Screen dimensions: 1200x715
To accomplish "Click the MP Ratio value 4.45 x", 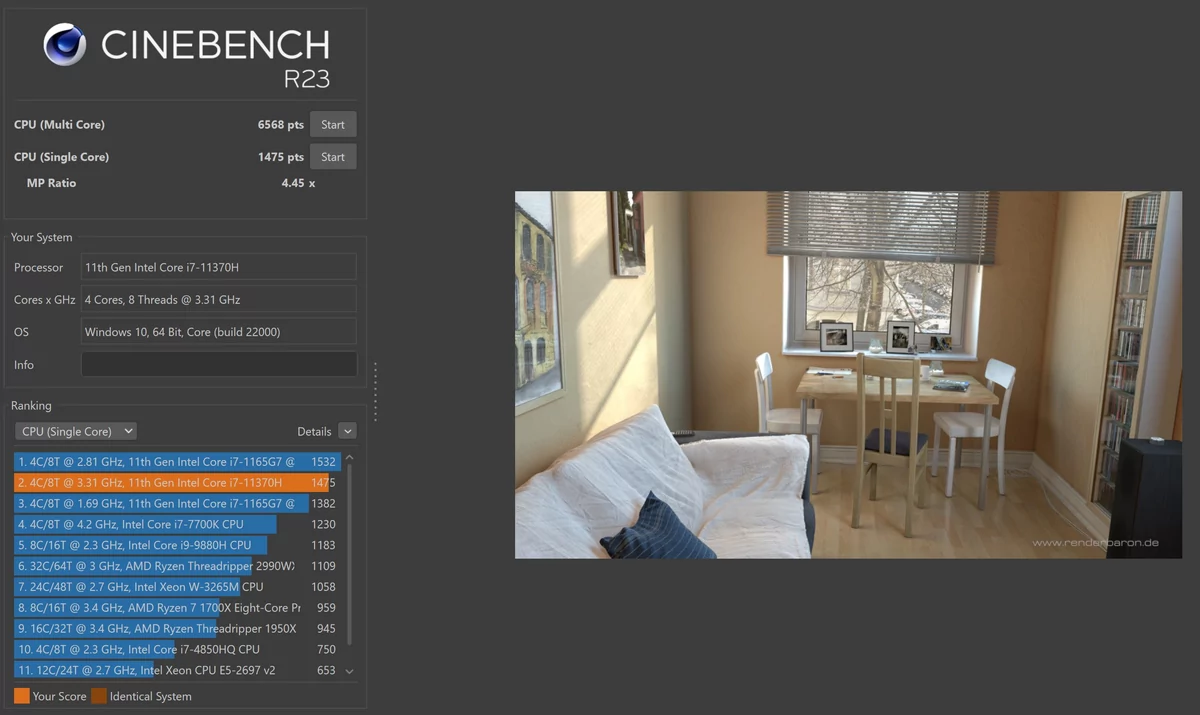I will pos(298,183).
